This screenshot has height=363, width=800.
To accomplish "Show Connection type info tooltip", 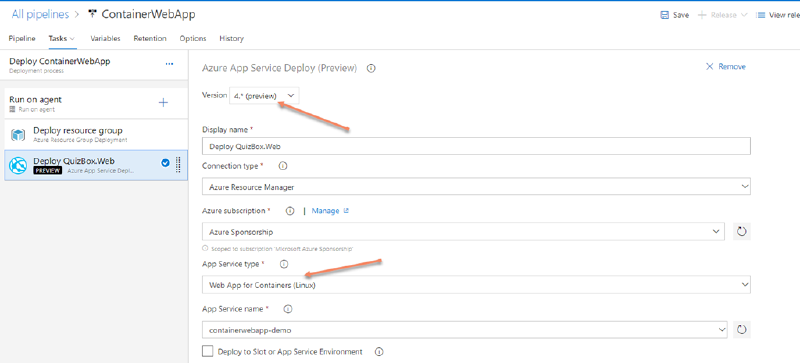I will tap(283, 166).
